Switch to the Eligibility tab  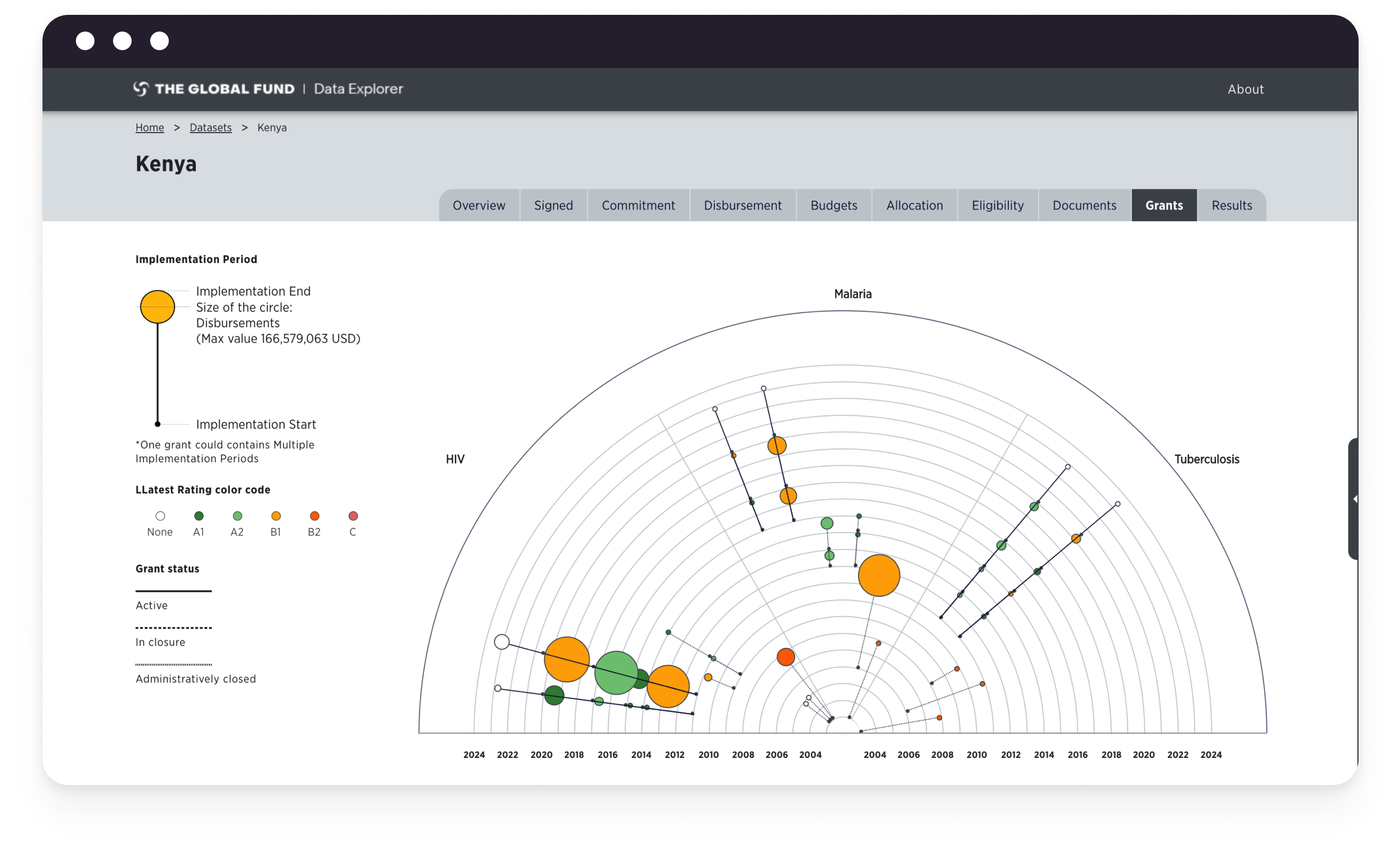[x=998, y=205]
